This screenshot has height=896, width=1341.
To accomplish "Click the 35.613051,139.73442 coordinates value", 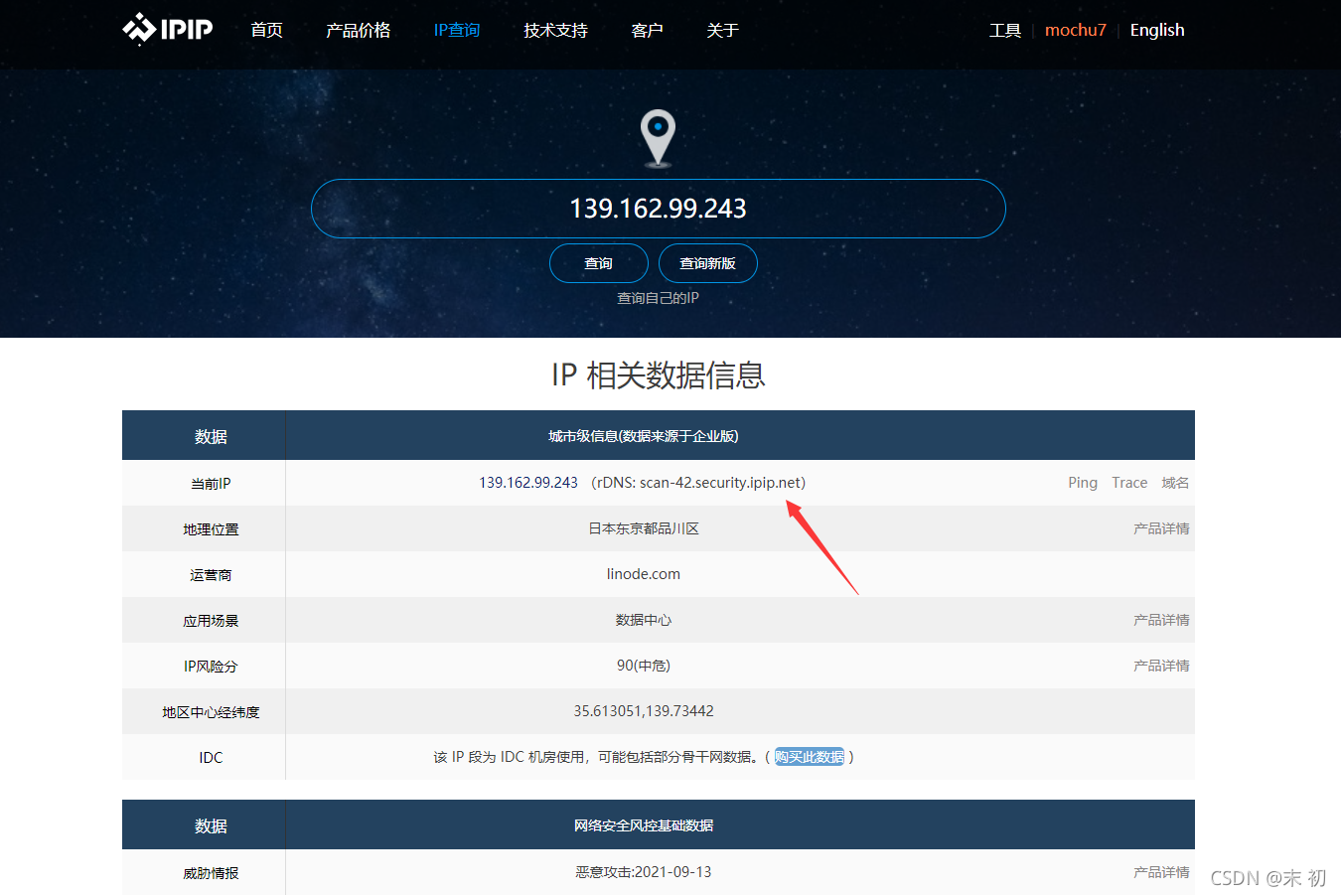I will click(x=644, y=711).
